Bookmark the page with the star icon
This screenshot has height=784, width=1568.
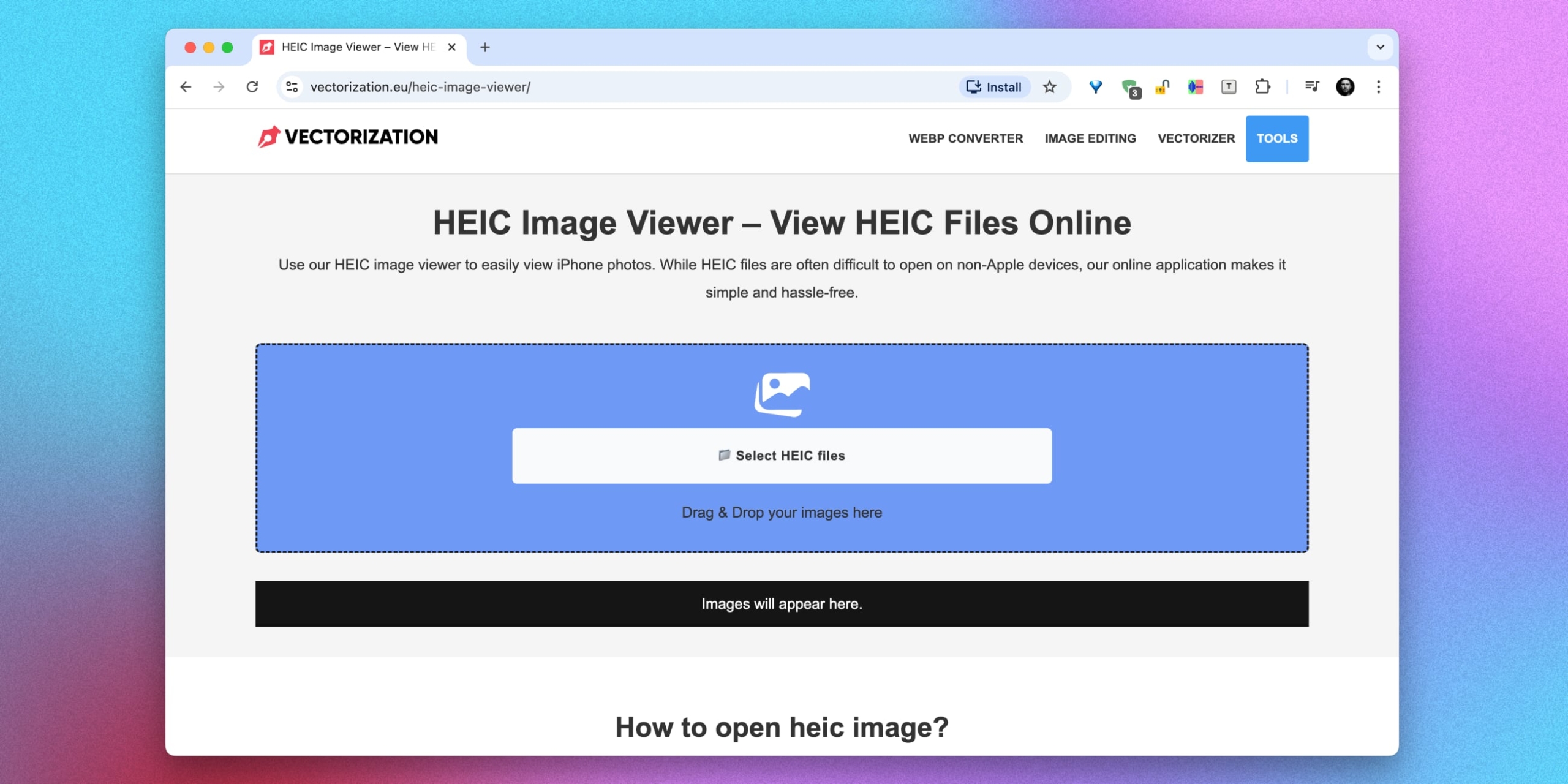tap(1049, 87)
